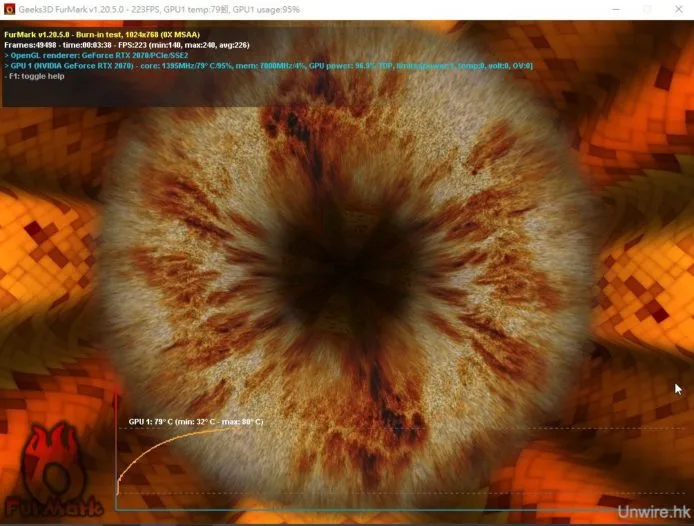Click the FurMark flame logo
This screenshot has width=694, height=526.
pos(53,470)
